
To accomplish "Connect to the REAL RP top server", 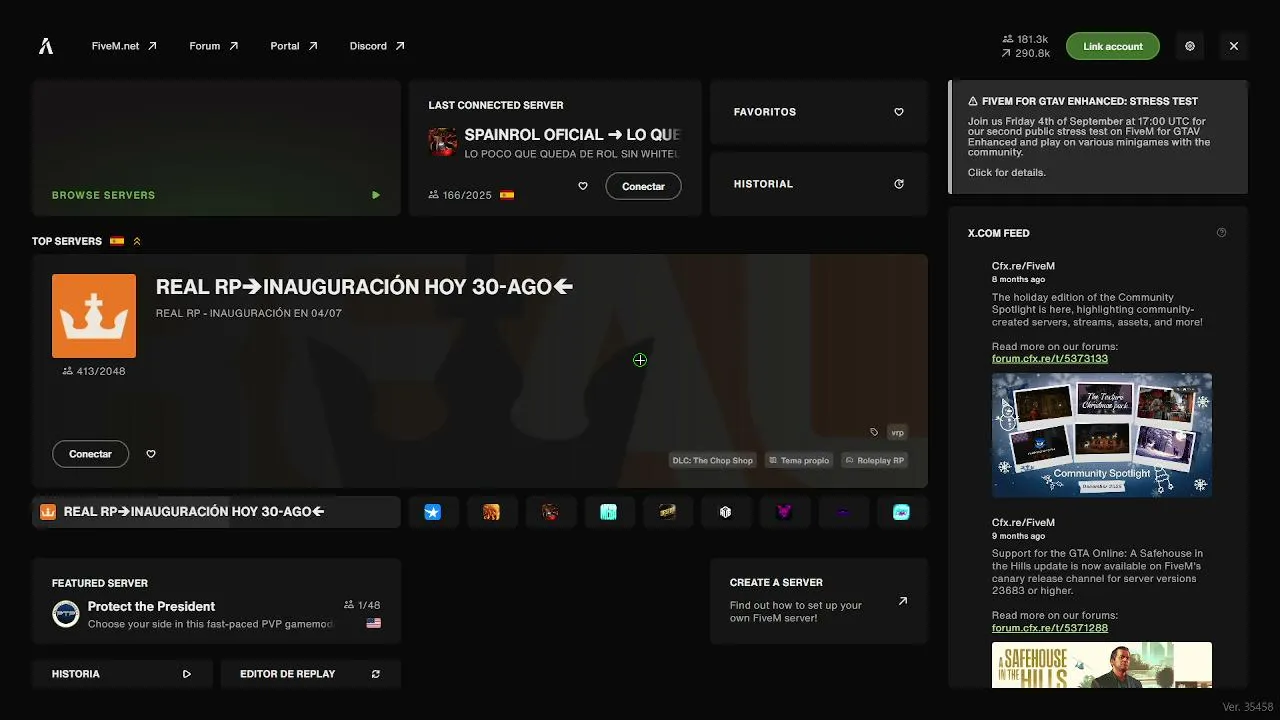I will 90,454.
